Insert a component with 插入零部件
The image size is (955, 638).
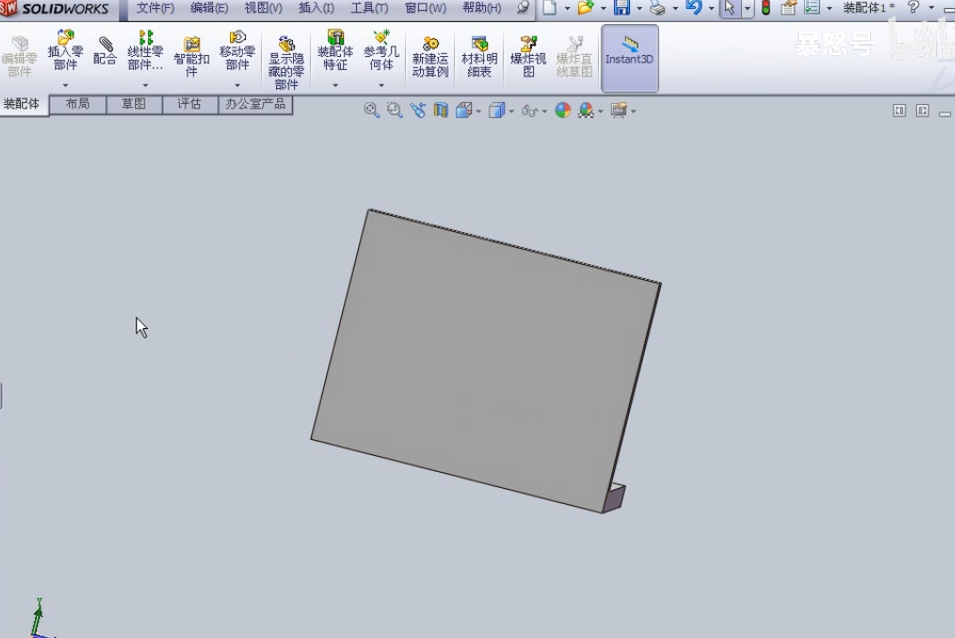coord(65,51)
